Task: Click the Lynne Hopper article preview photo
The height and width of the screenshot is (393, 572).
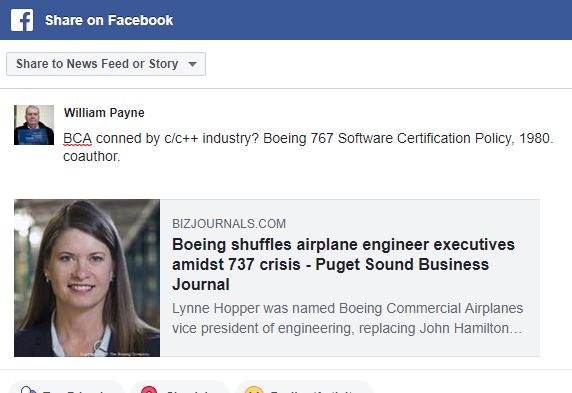Action: click(x=87, y=278)
